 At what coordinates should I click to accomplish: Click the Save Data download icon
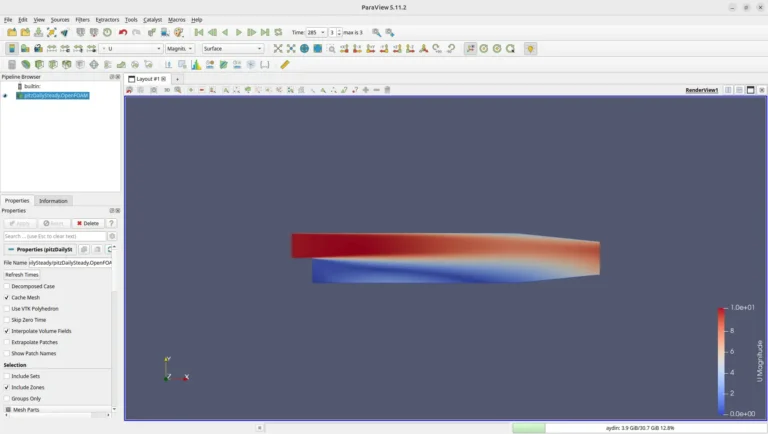(x=38, y=32)
